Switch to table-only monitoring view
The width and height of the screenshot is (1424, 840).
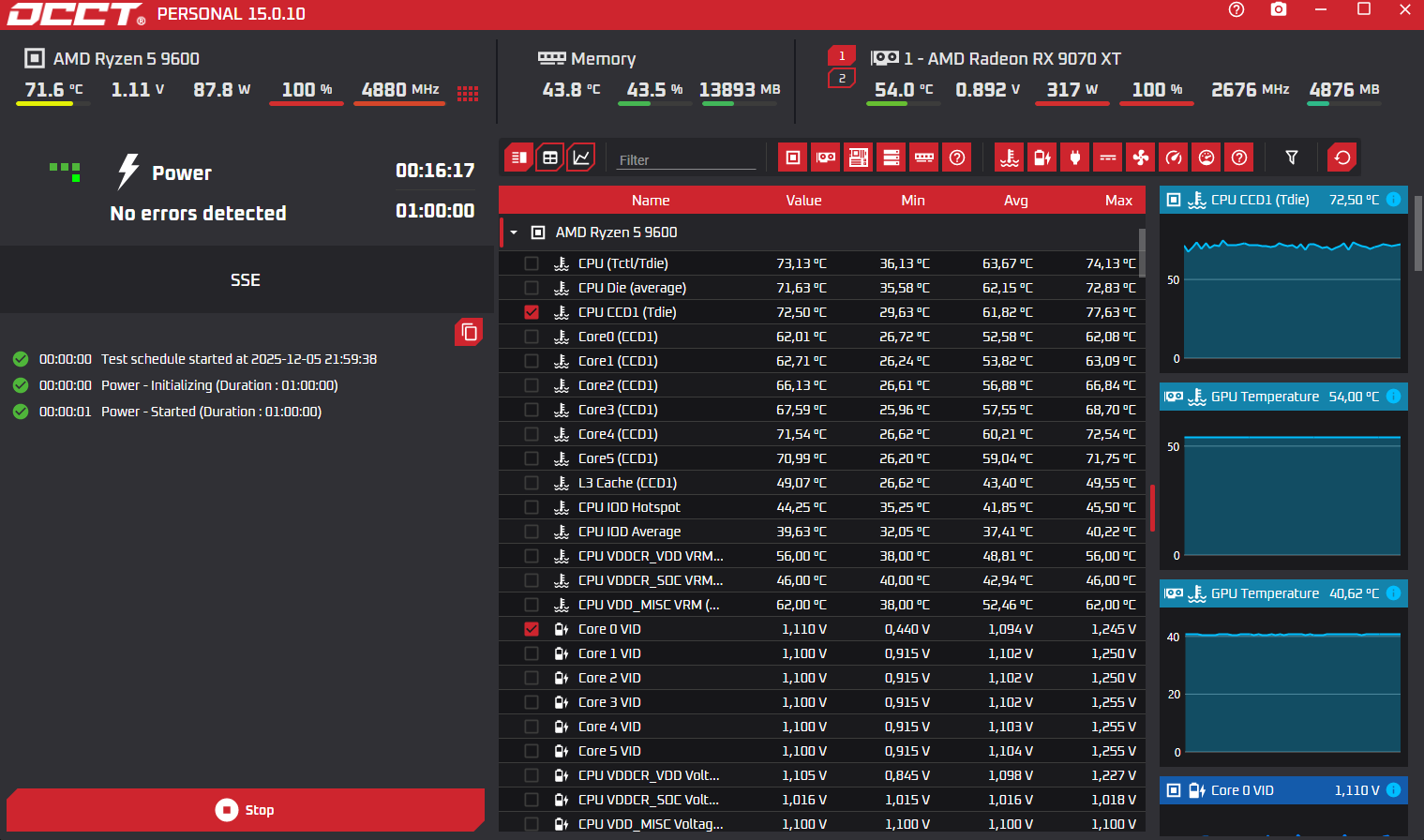550,157
